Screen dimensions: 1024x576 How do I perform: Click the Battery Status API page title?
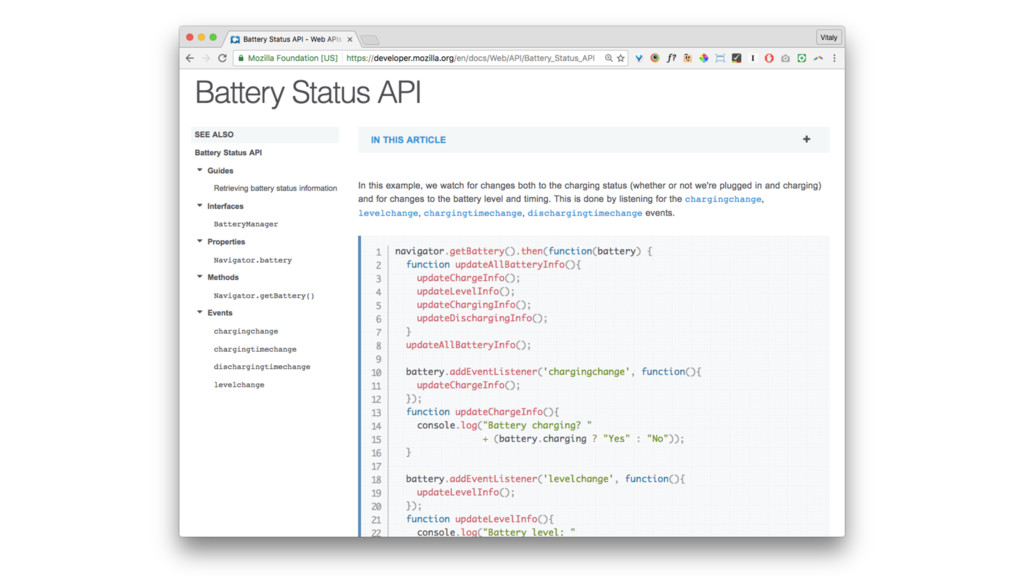308,92
